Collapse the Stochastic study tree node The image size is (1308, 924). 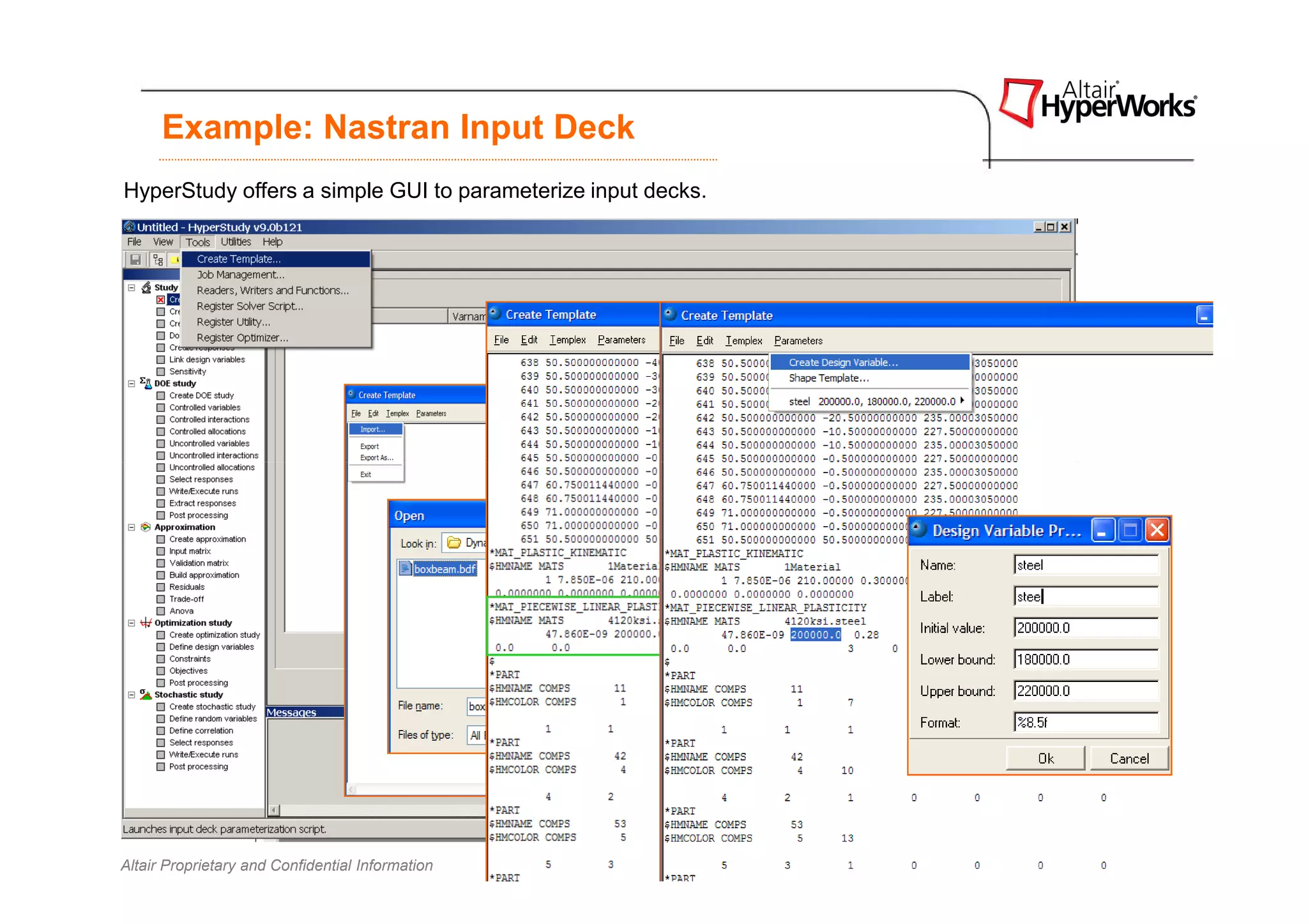click(132, 694)
